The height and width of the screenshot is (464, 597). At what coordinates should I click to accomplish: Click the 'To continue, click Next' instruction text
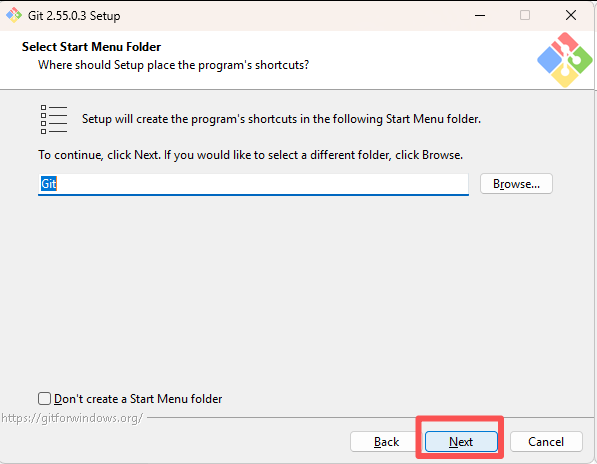tap(250, 155)
